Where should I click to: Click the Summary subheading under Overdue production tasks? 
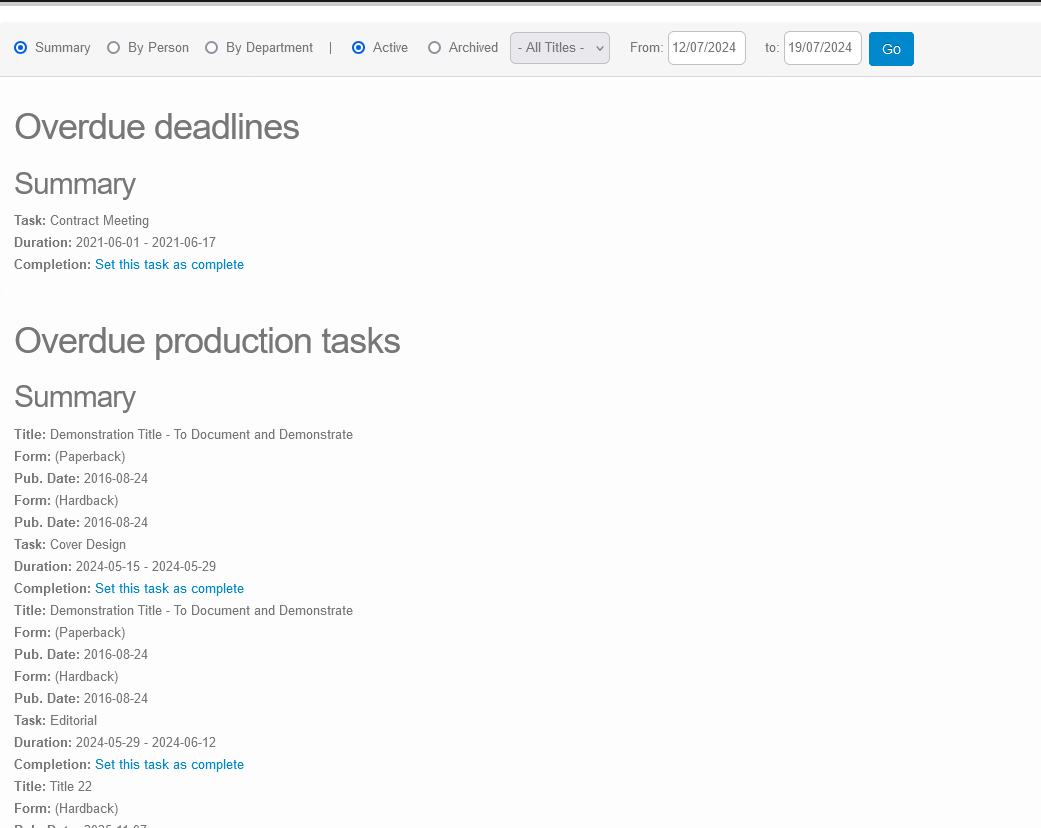point(75,397)
